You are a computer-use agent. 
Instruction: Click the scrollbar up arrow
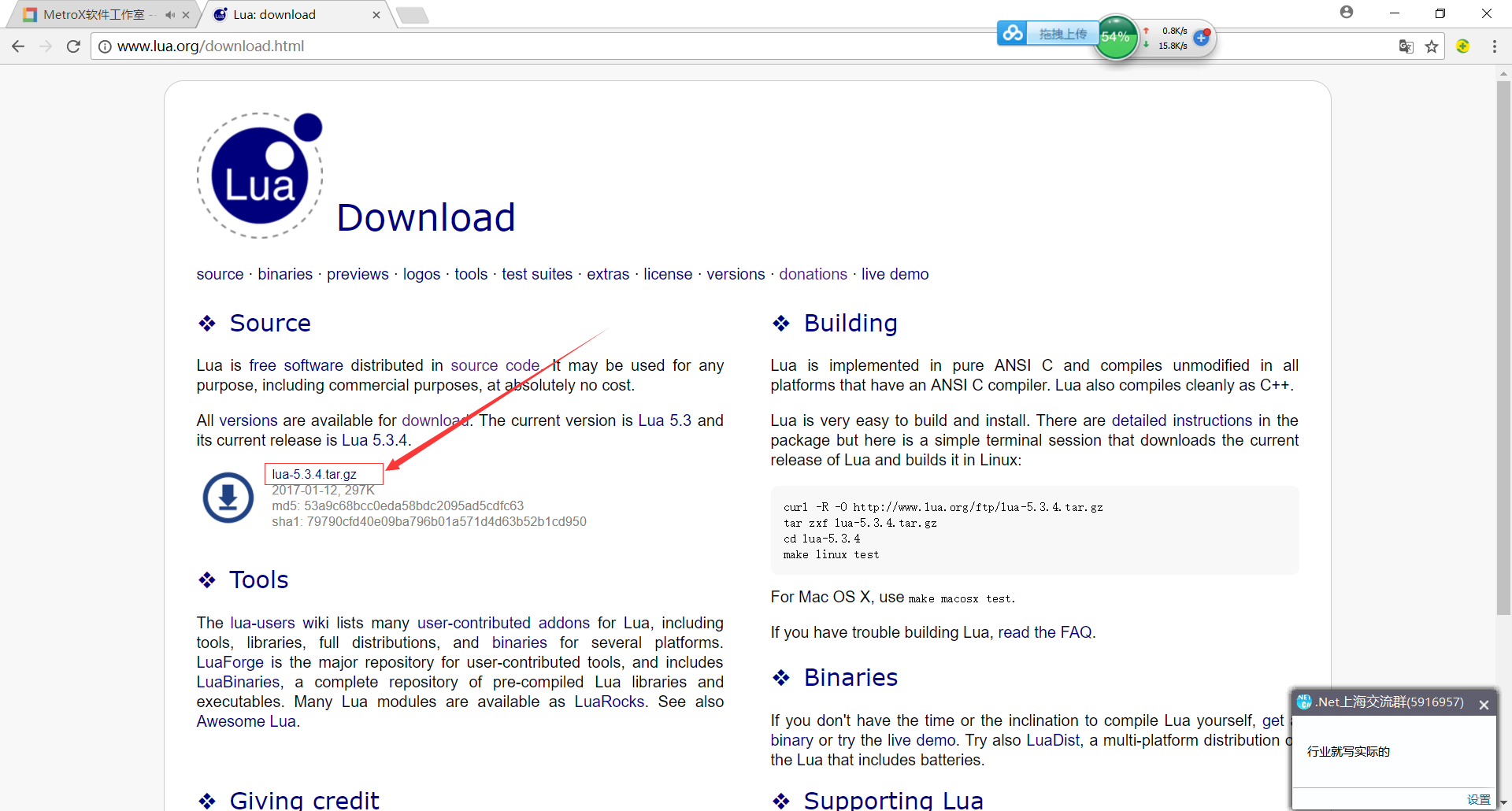[x=1503, y=73]
